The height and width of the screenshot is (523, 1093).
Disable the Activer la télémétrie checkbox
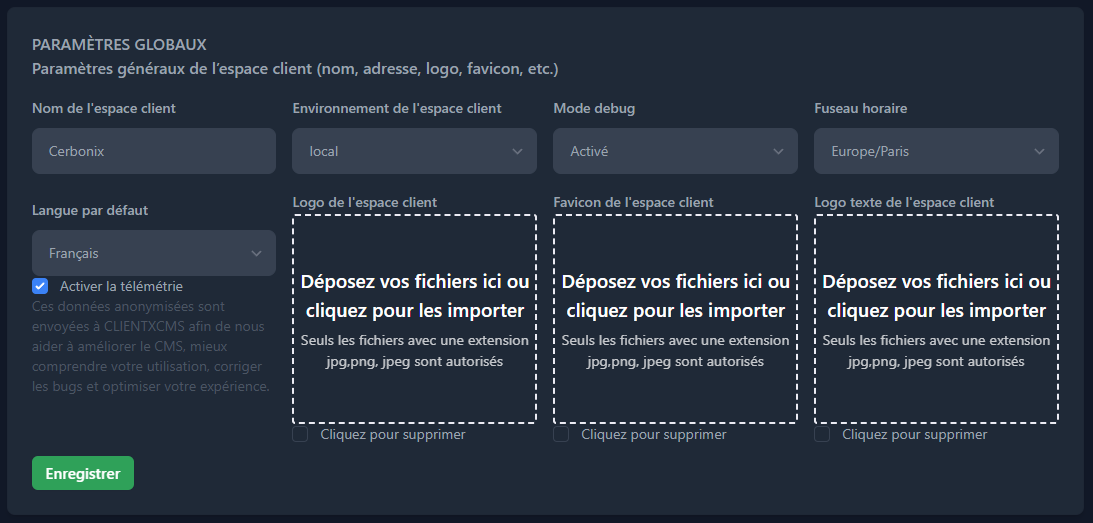40,286
